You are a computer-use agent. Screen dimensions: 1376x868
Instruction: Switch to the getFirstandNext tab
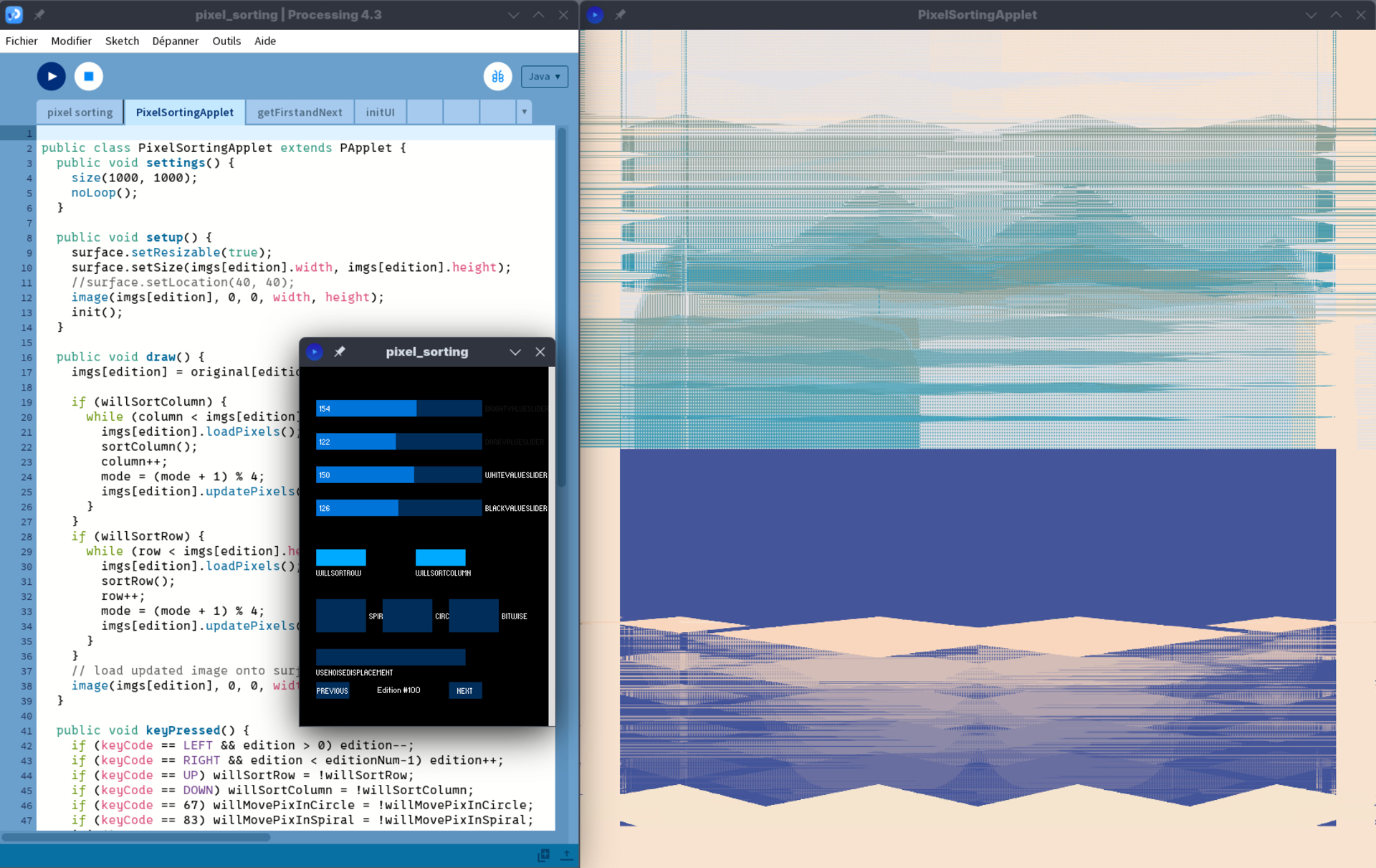(x=300, y=112)
